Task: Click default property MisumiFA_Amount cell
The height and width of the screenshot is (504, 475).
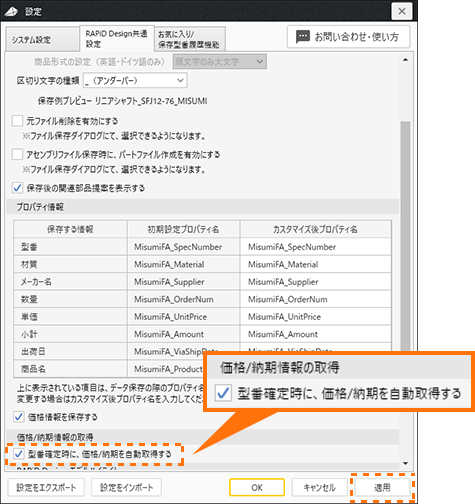Action: (x=183, y=334)
